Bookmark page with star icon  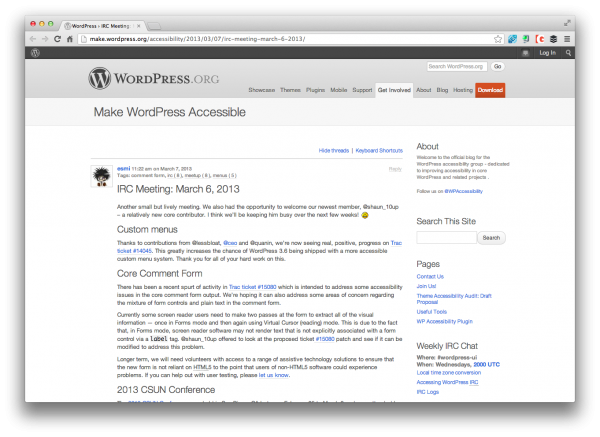point(497,39)
